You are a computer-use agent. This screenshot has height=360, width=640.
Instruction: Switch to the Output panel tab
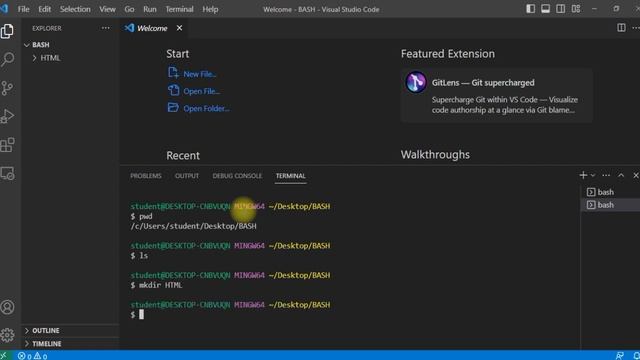click(187, 176)
